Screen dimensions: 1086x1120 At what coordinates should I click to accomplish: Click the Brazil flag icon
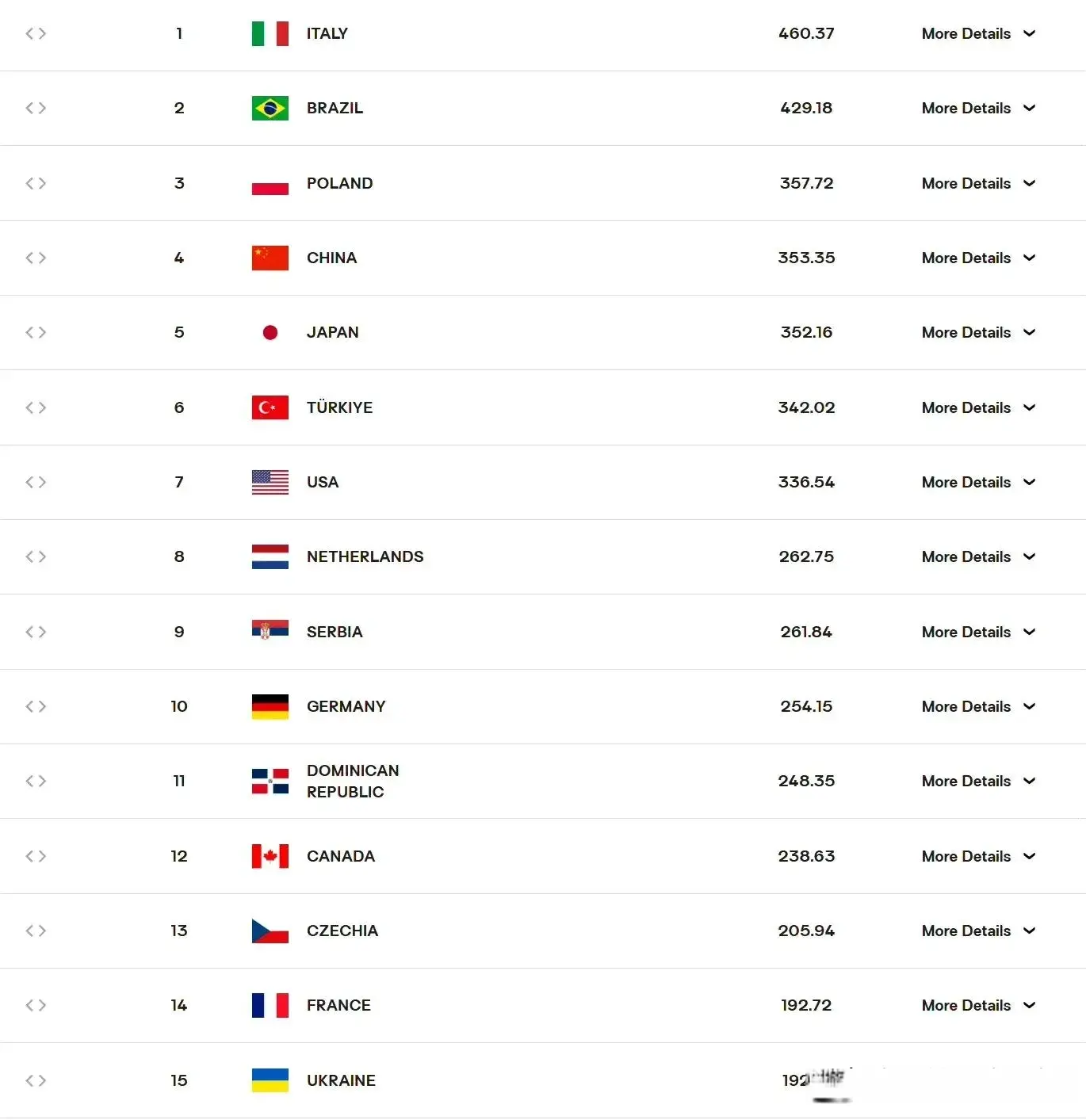tap(270, 108)
